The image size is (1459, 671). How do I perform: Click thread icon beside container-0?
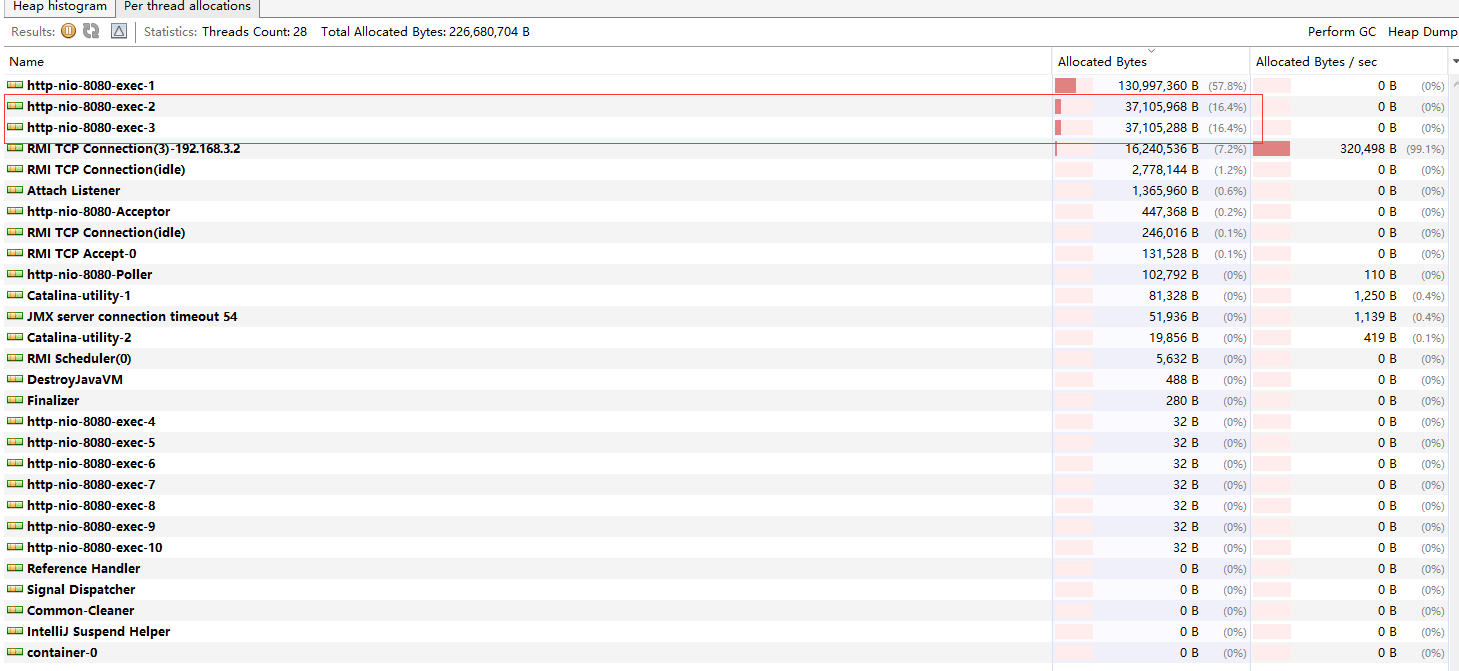coord(15,652)
